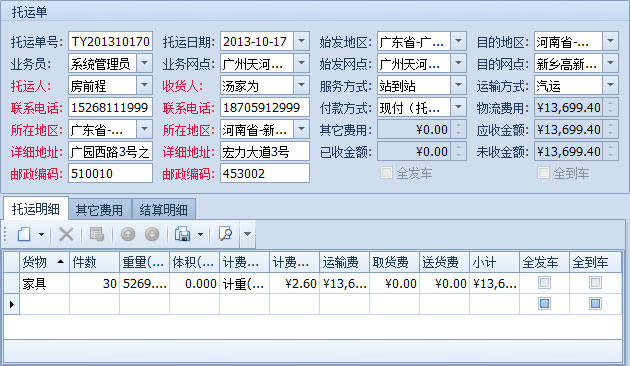The height and width of the screenshot is (366, 630).
Task: Click the 详细地址 field 宏力大道3号
Action: coord(265,152)
